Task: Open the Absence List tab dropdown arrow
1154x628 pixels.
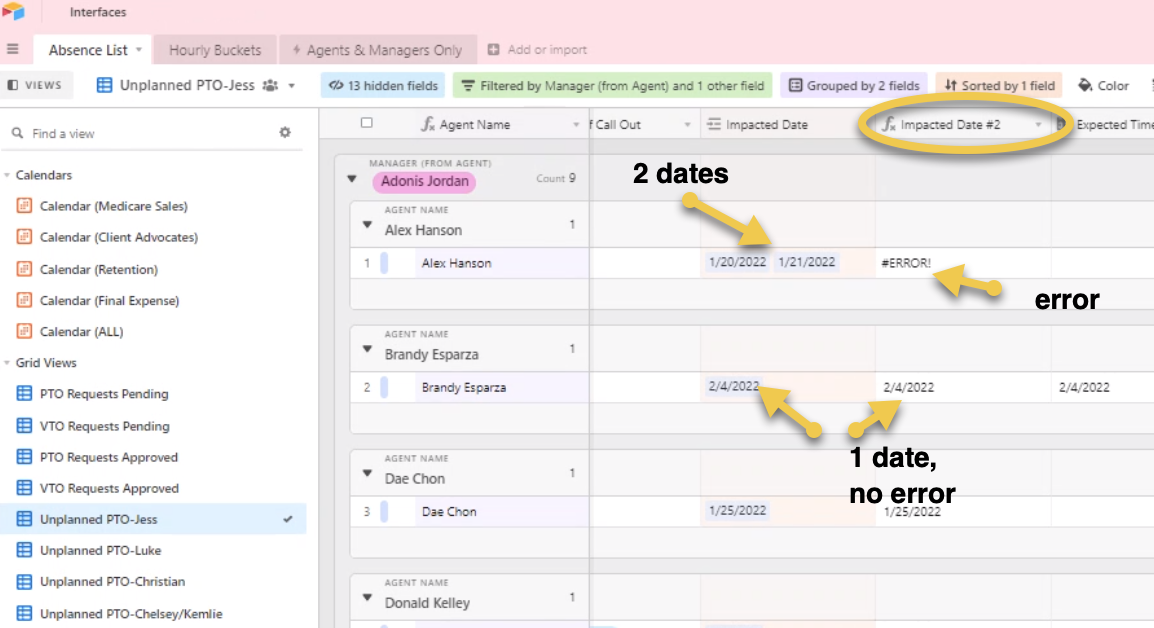Action: pos(138,50)
